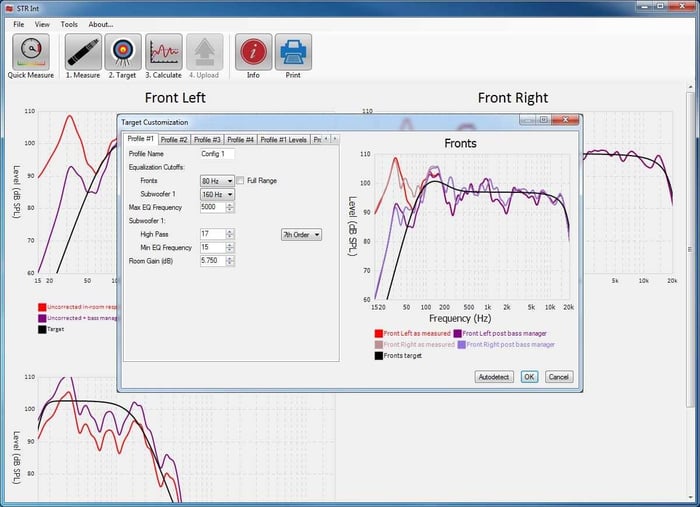Start the 1. Measure microphone tool

(x=83, y=51)
